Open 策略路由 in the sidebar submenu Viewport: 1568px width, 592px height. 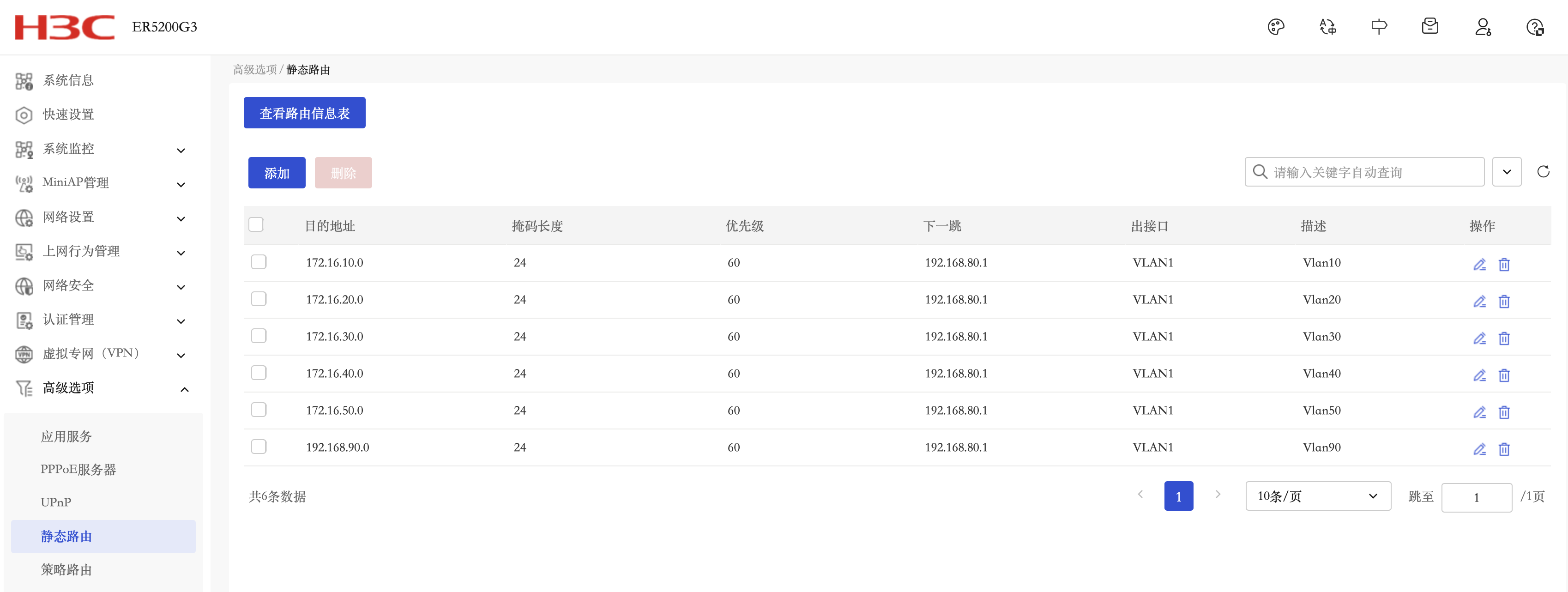66,569
